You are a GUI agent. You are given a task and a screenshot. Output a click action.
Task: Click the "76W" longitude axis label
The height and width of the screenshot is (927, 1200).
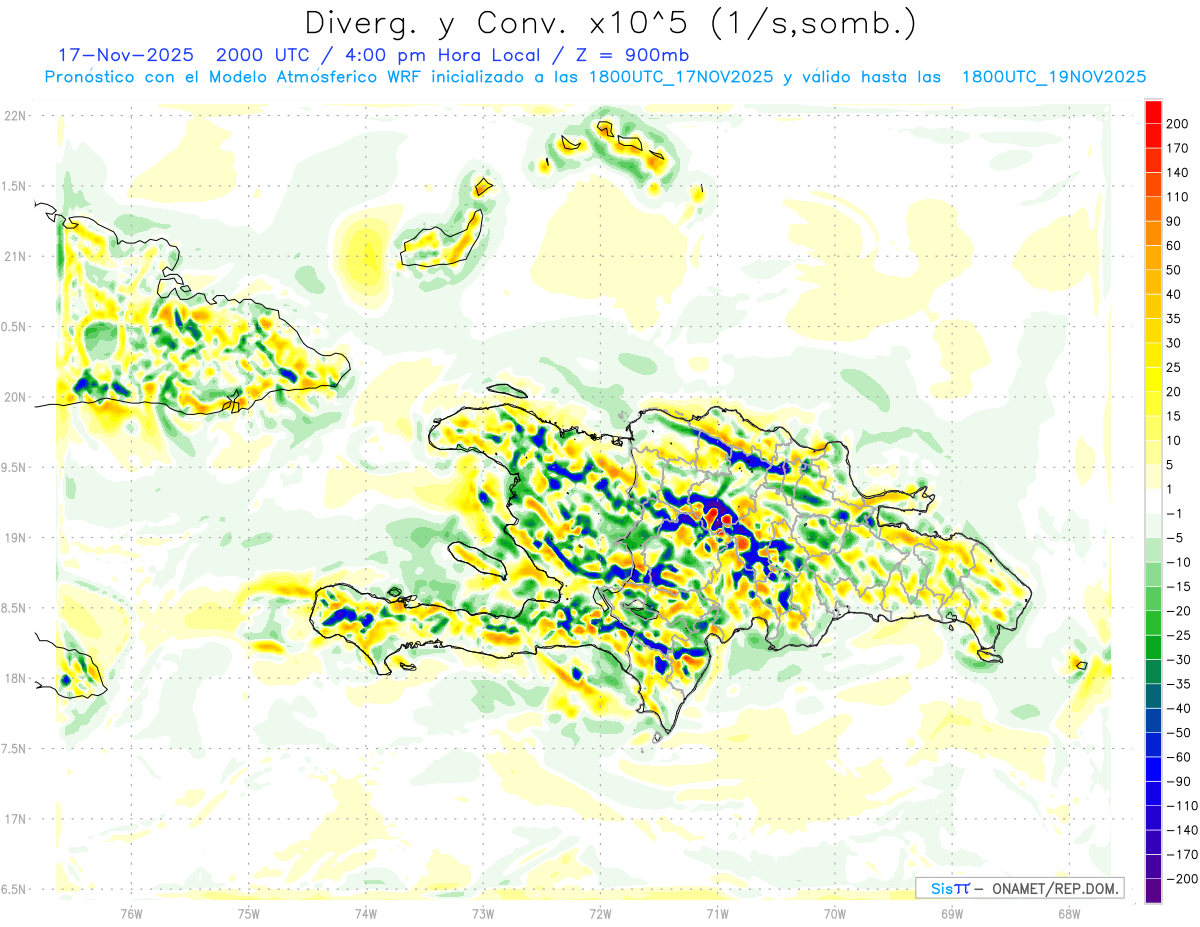click(131, 915)
